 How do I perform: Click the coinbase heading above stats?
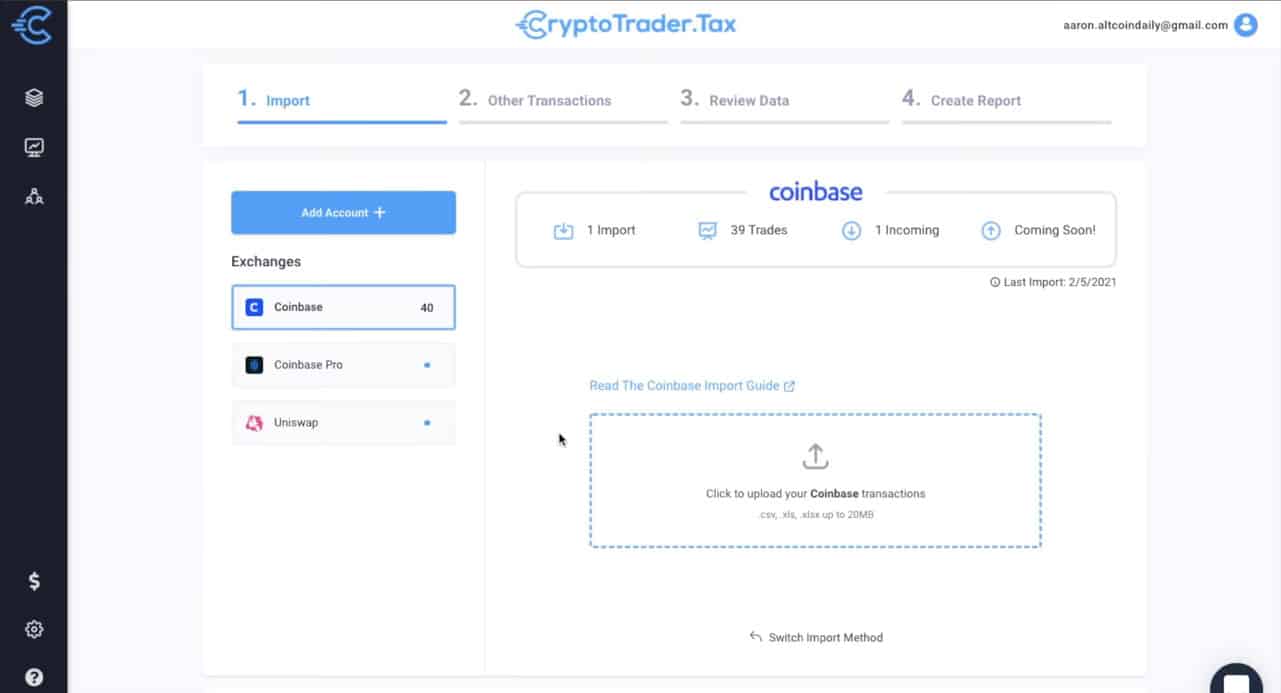pos(816,192)
